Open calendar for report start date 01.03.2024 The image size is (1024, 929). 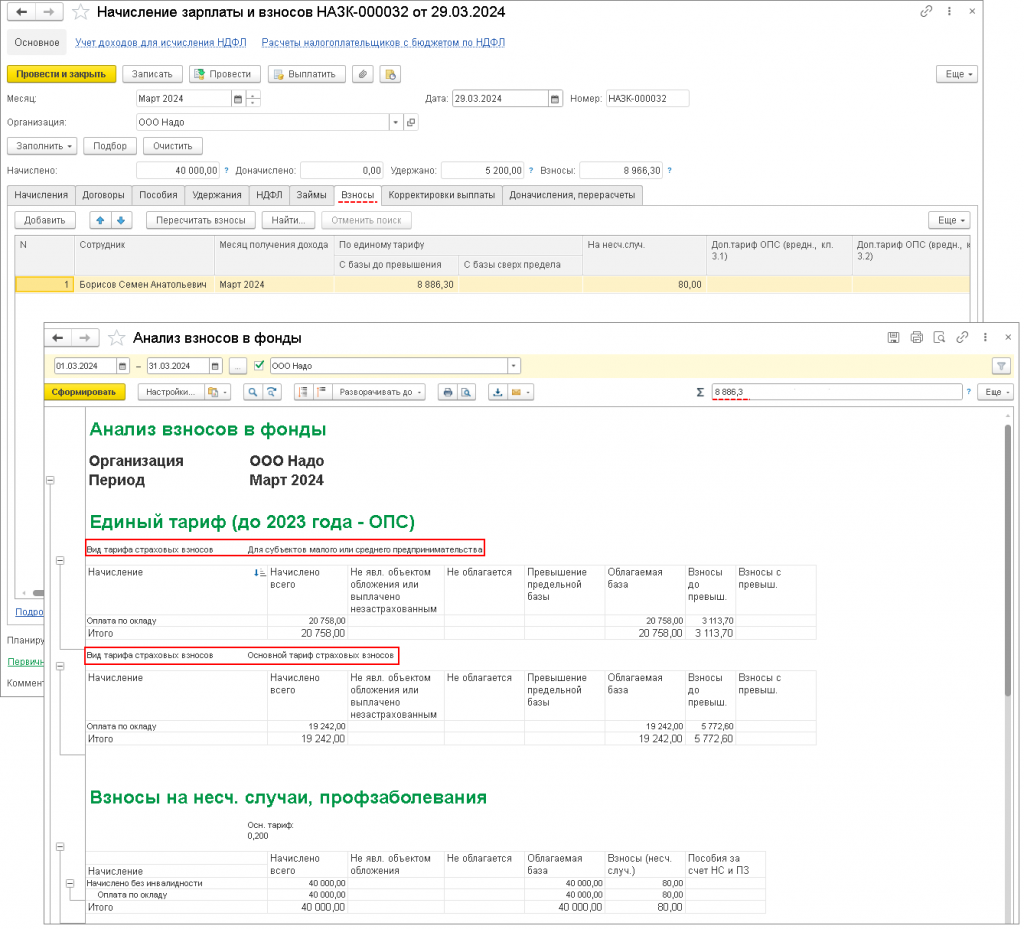coord(122,366)
